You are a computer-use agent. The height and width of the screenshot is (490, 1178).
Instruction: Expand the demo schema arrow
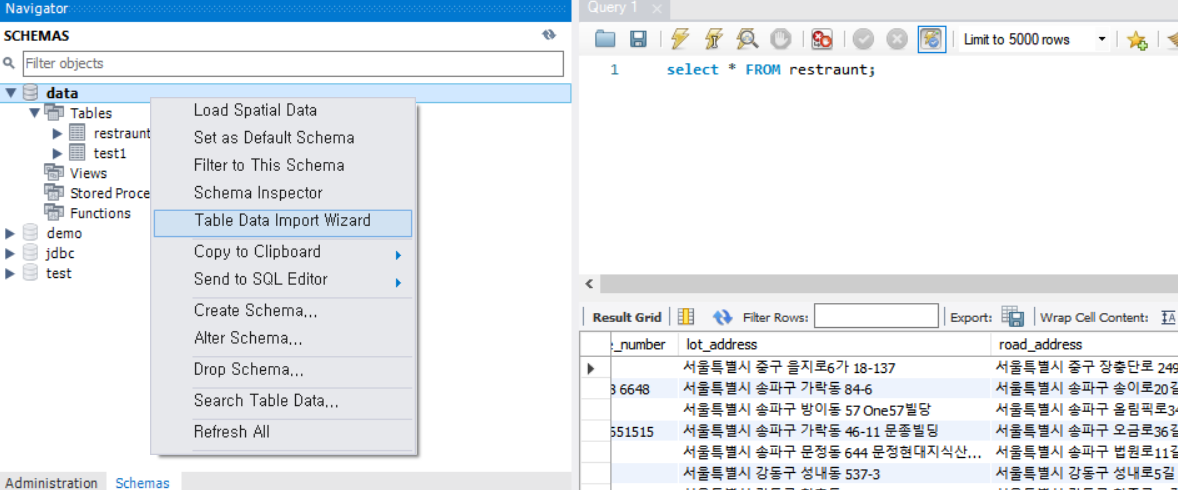point(10,234)
